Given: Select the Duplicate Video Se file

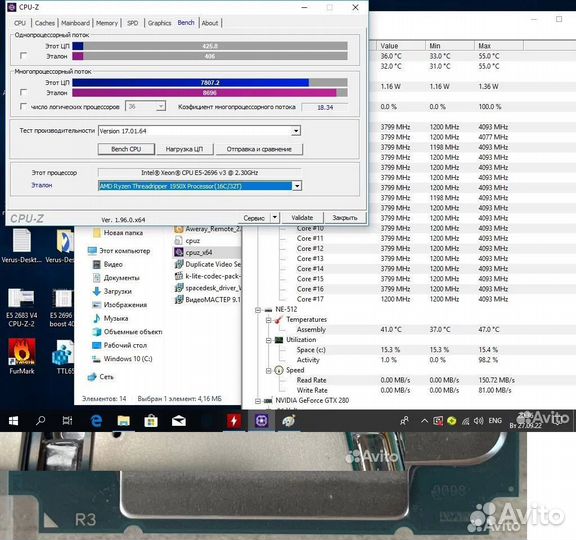Looking at the screenshot, I should pos(208,264).
